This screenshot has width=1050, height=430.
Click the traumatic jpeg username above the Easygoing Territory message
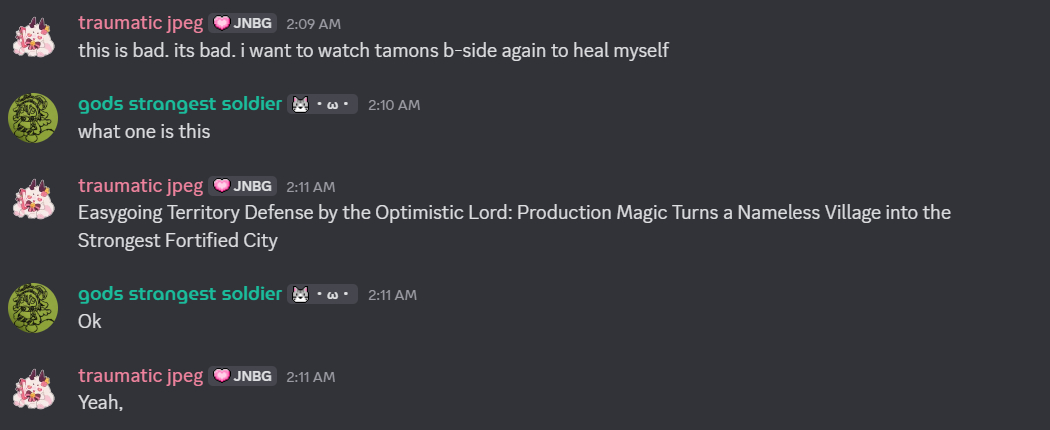[x=140, y=185]
